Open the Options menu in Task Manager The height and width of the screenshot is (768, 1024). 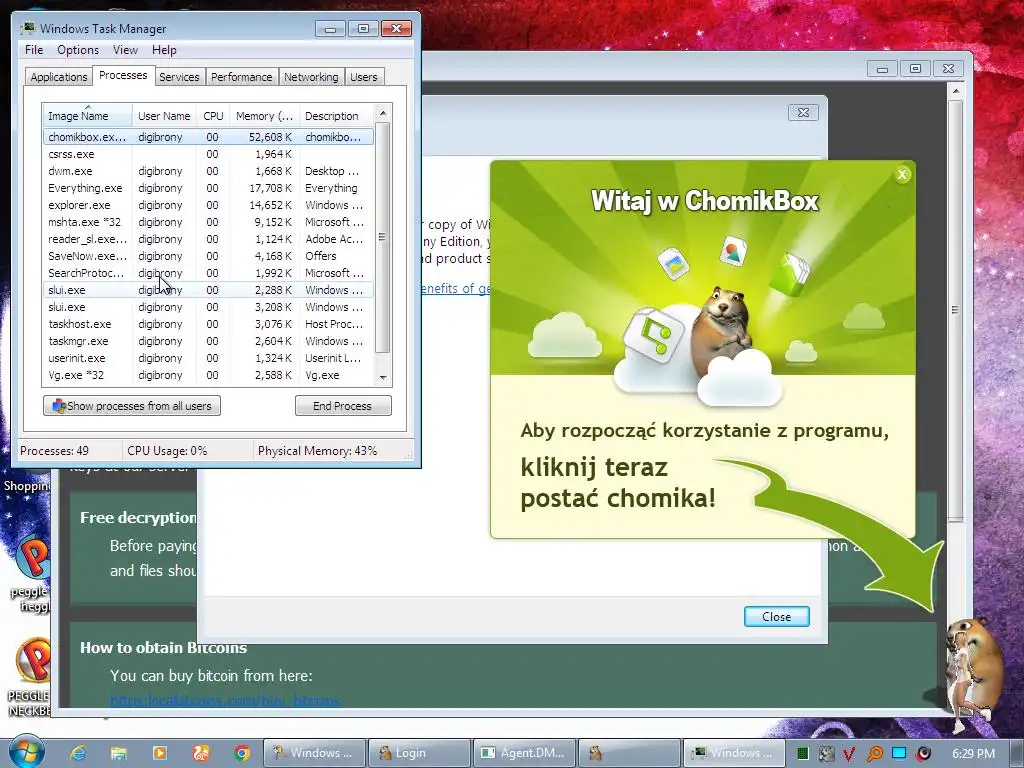click(78, 50)
